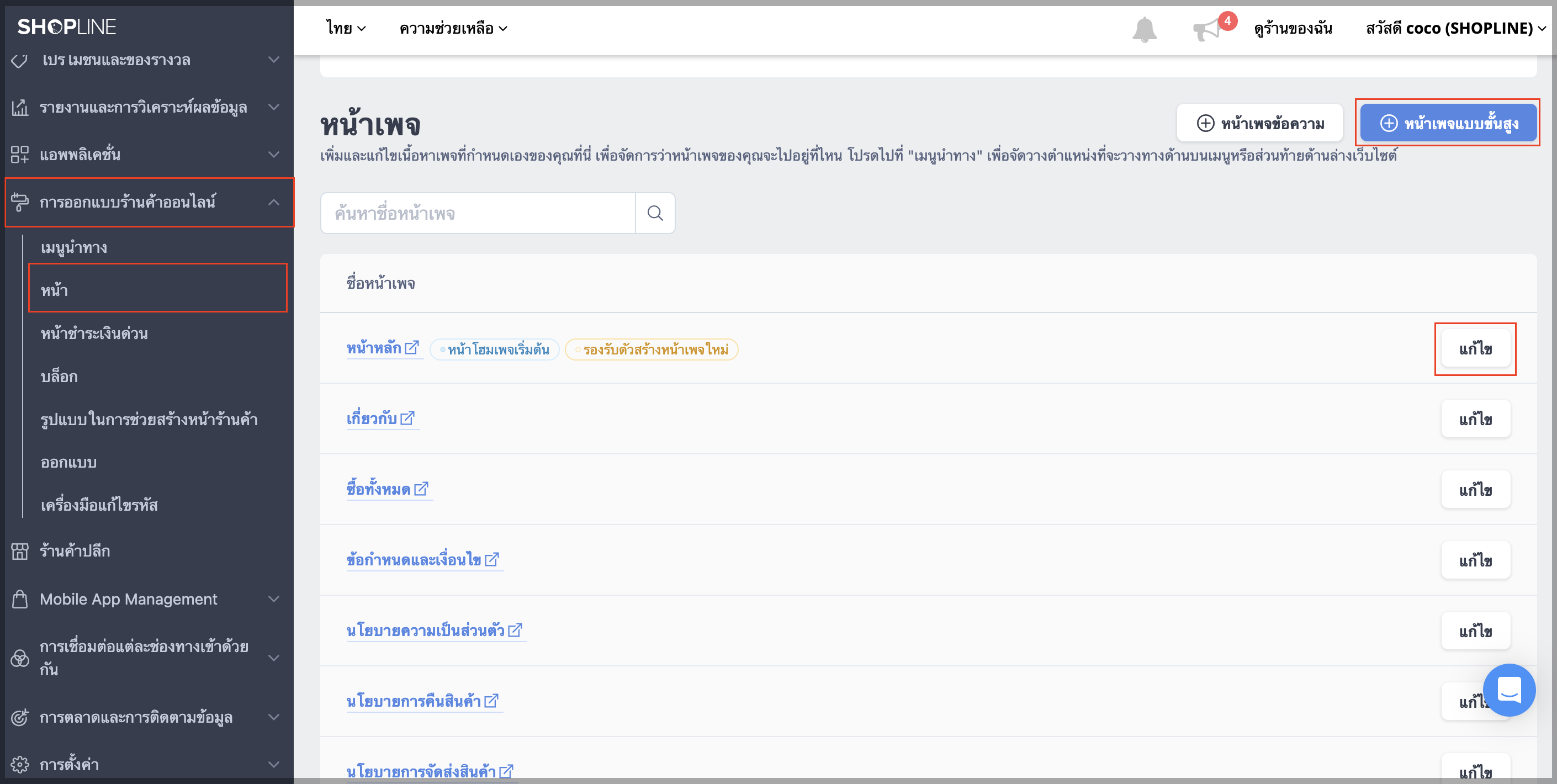
Task: Open external link icon next to ซื้อทั้งหมด
Action: (x=421, y=489)
